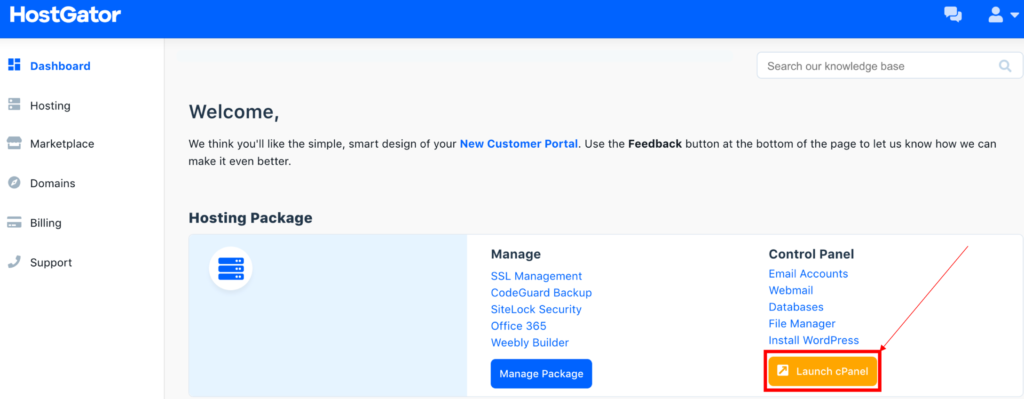This screenshot has height=399, width=1024.
Task: Click the Dashboard grid icon
Action: (x=14, y=65)
